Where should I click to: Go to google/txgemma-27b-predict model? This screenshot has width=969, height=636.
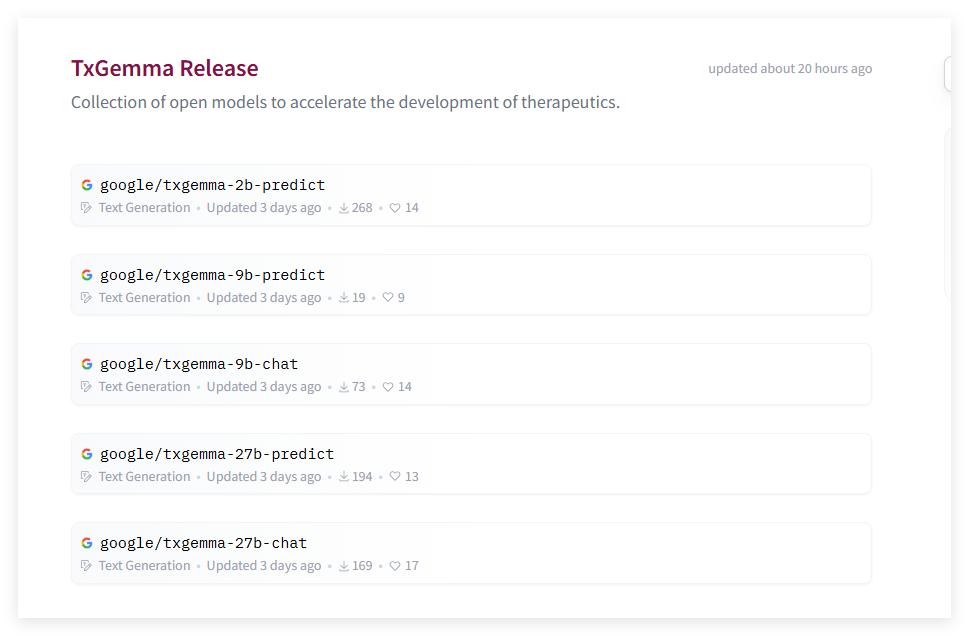(217, 454)
